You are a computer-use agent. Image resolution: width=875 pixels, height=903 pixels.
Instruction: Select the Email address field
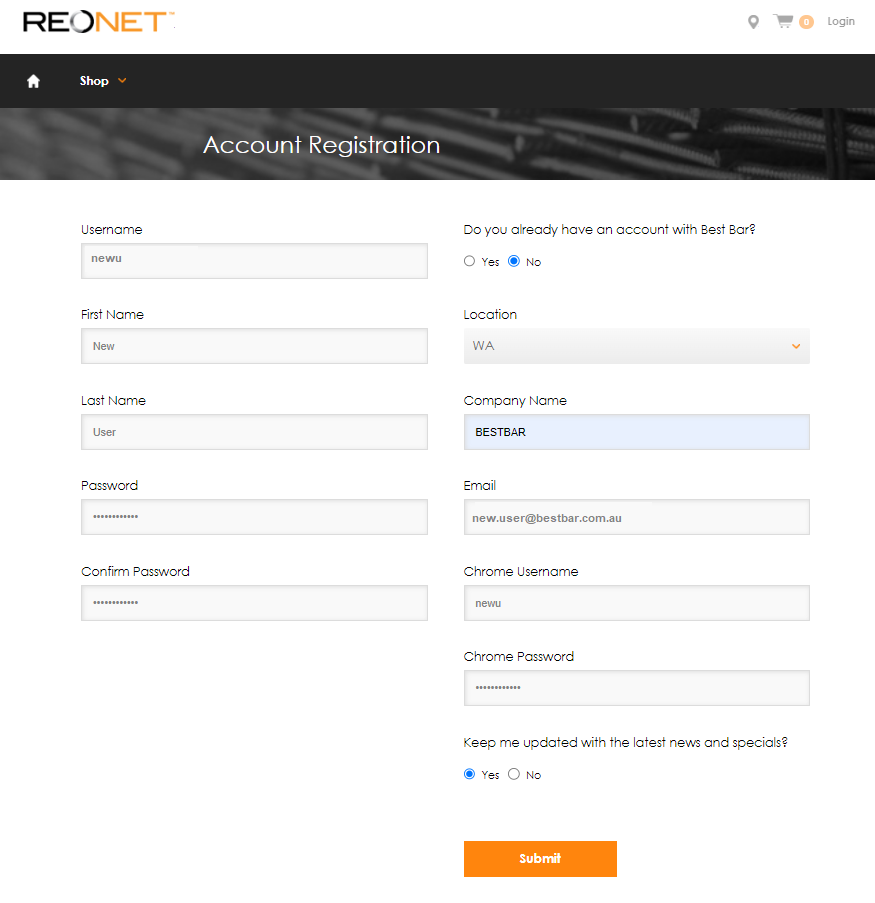pyautogui.click(x=637, y=517)
